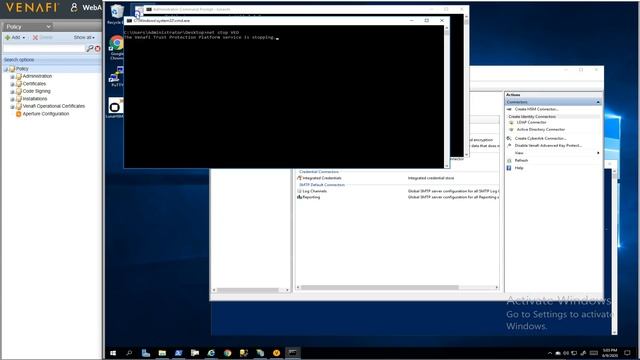Open the Show all dropdown
This screenshot has height=360, width=640.
click(x=84, y=37)
